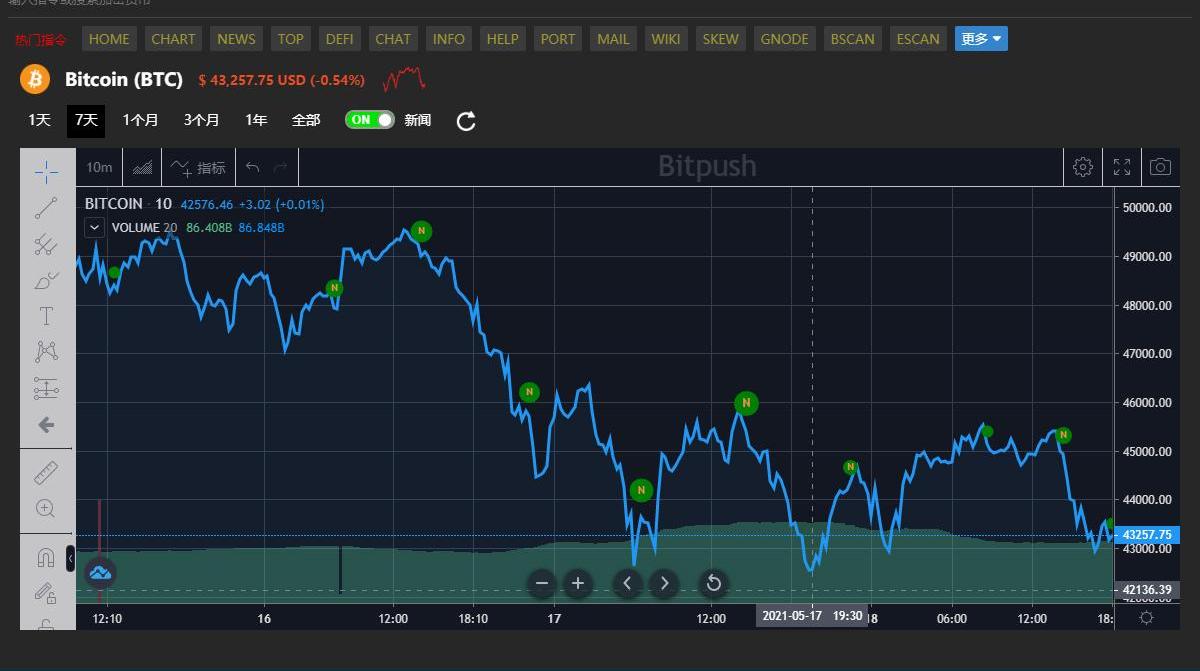Open the PORT command
This screenshot has width=1200, height=671.
point(558,39)
